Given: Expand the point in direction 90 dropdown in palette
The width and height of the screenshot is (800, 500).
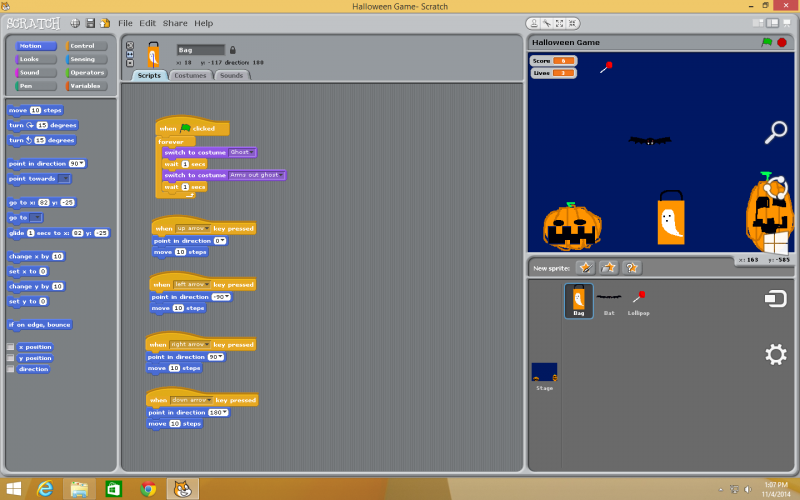Looking at the screenshot, I should click(81, 163).
